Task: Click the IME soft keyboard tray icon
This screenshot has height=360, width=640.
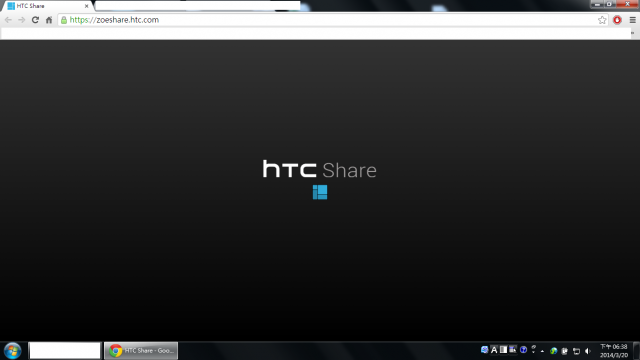Action: (x=513, y=350)
